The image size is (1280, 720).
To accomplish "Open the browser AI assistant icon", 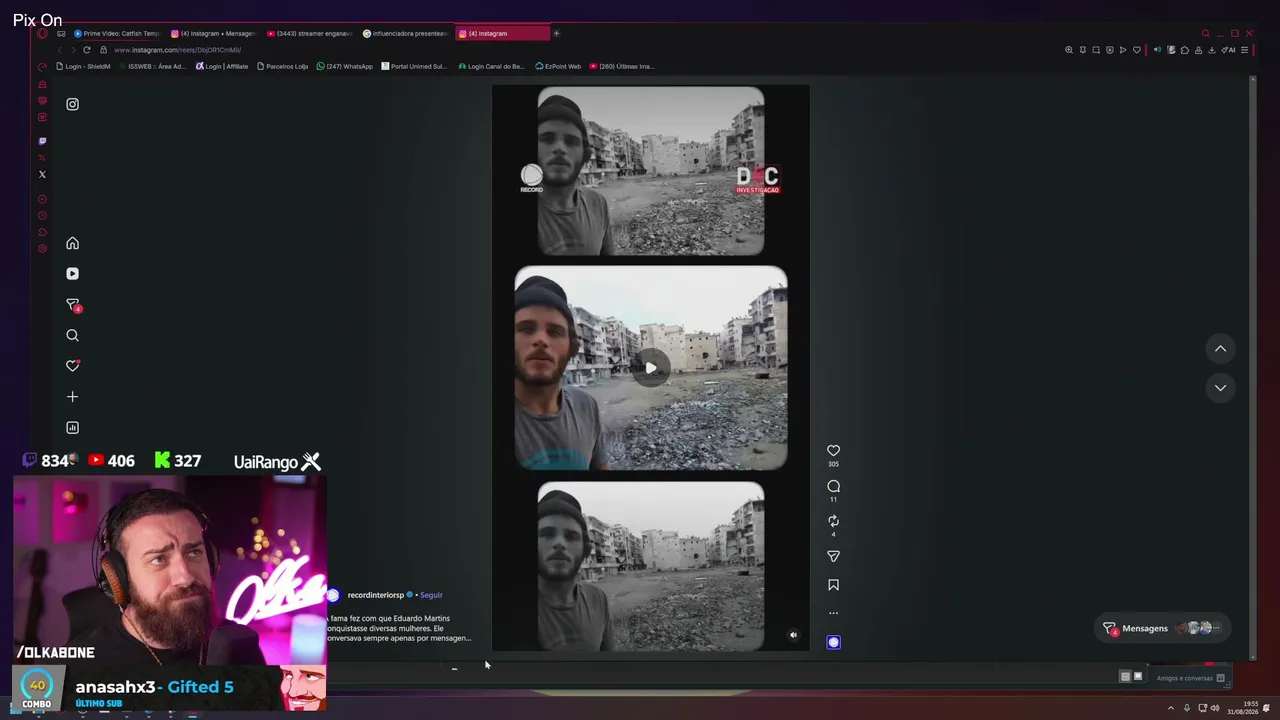I will click(x=1229, y=50).
